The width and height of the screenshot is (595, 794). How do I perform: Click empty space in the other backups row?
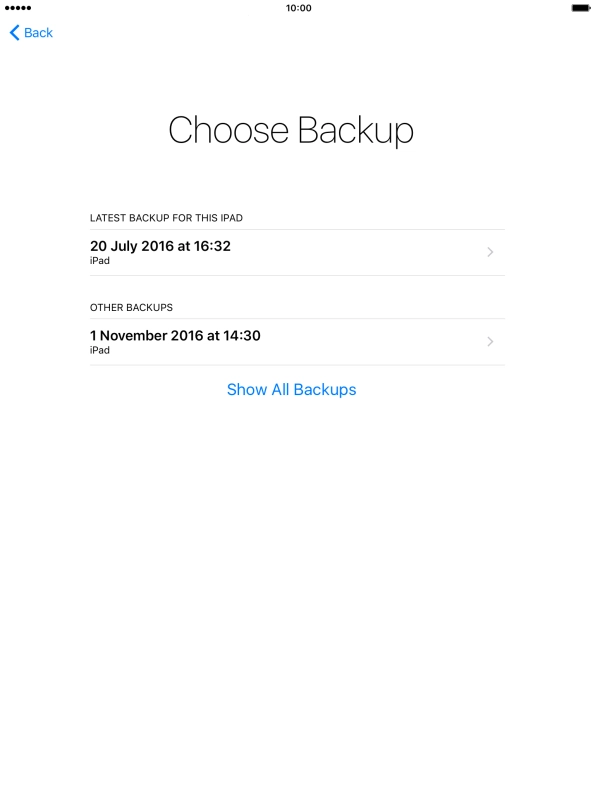[370, 342]
